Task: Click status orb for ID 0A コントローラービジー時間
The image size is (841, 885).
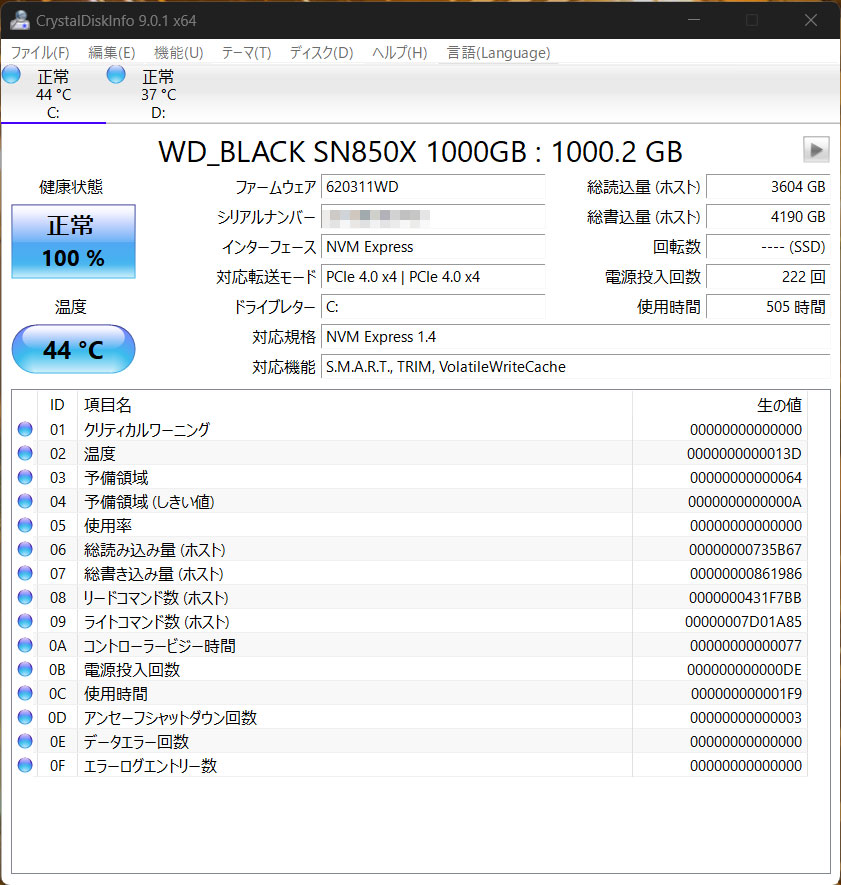Action: pyautogui.click(x=25, y=645)
